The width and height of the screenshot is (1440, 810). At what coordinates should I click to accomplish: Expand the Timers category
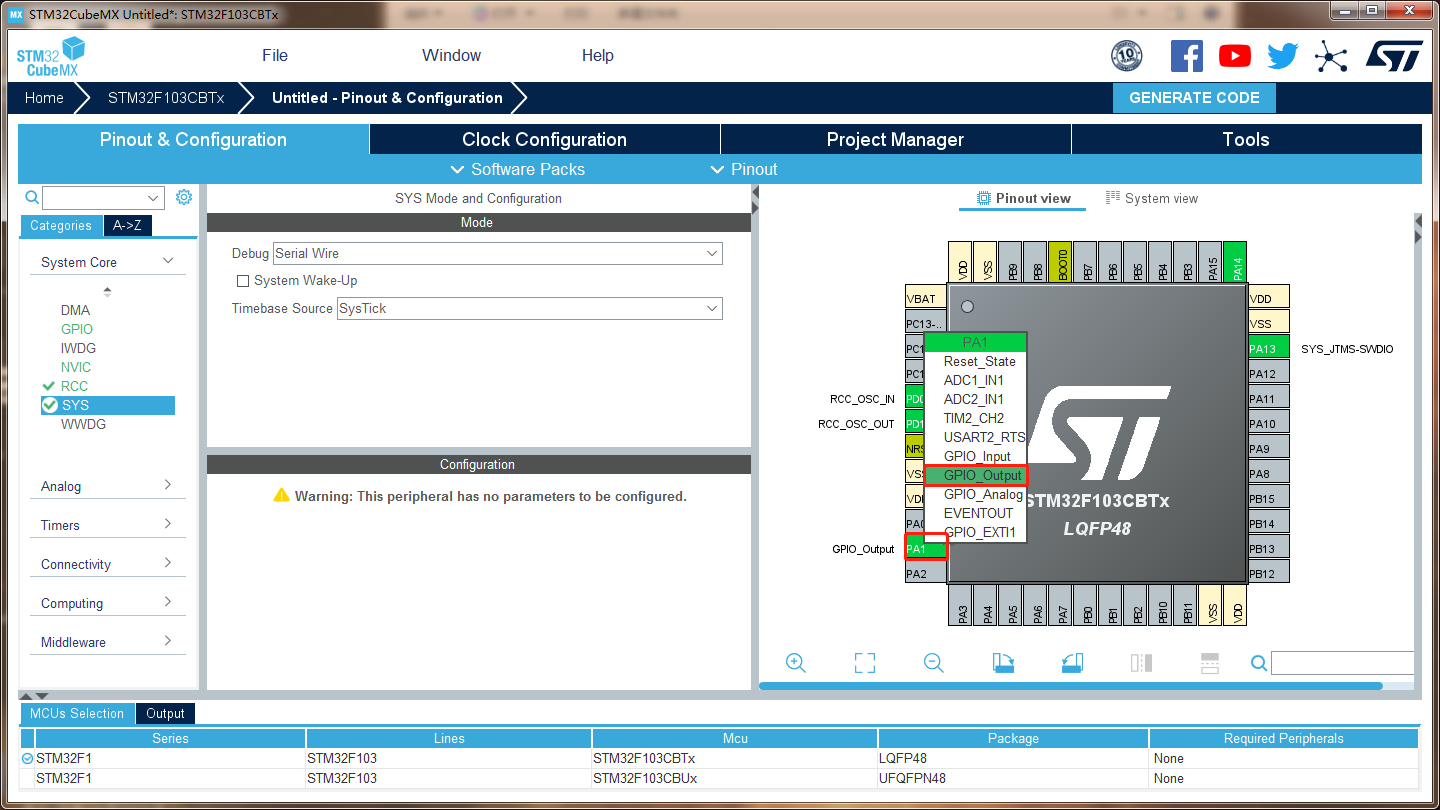[168, 524]
